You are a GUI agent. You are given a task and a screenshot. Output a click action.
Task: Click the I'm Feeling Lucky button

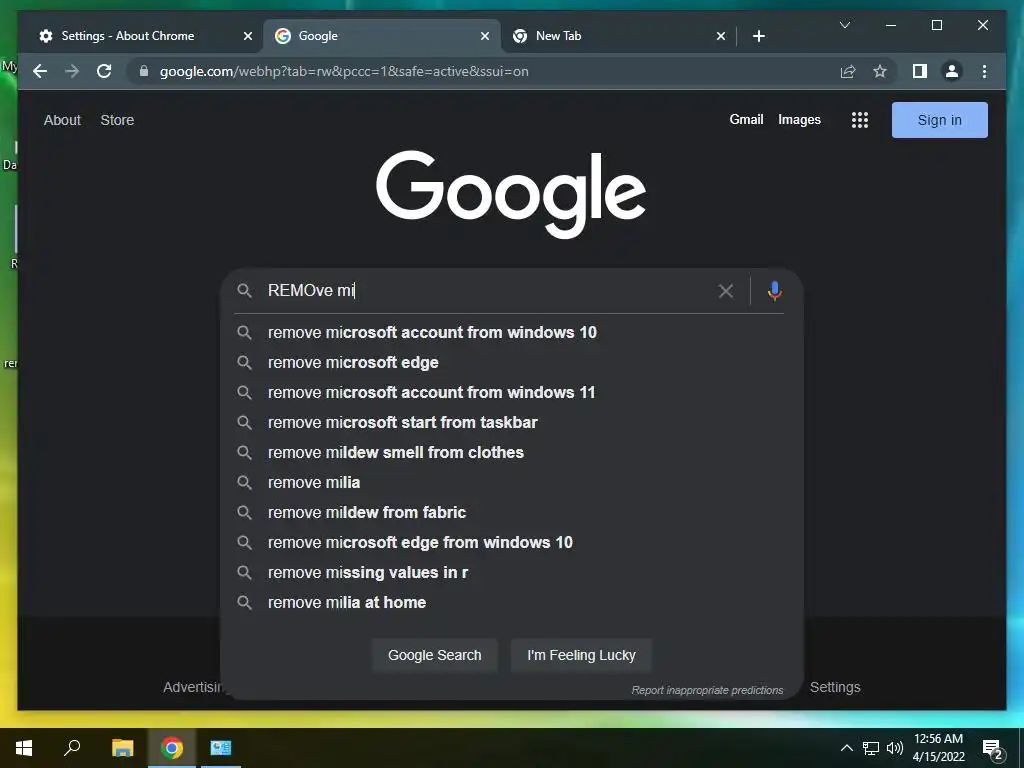[581, 655]
